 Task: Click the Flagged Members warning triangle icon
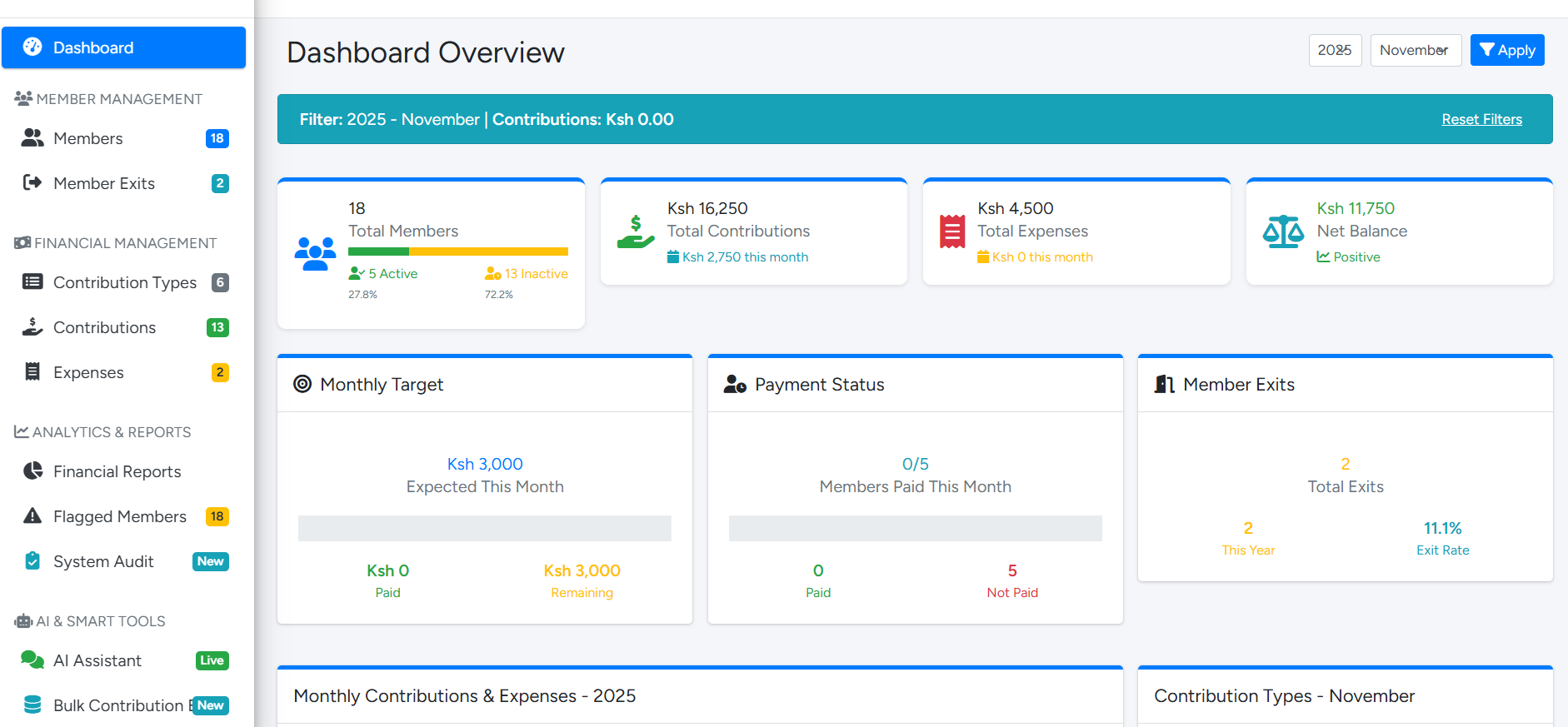(32, 516)
